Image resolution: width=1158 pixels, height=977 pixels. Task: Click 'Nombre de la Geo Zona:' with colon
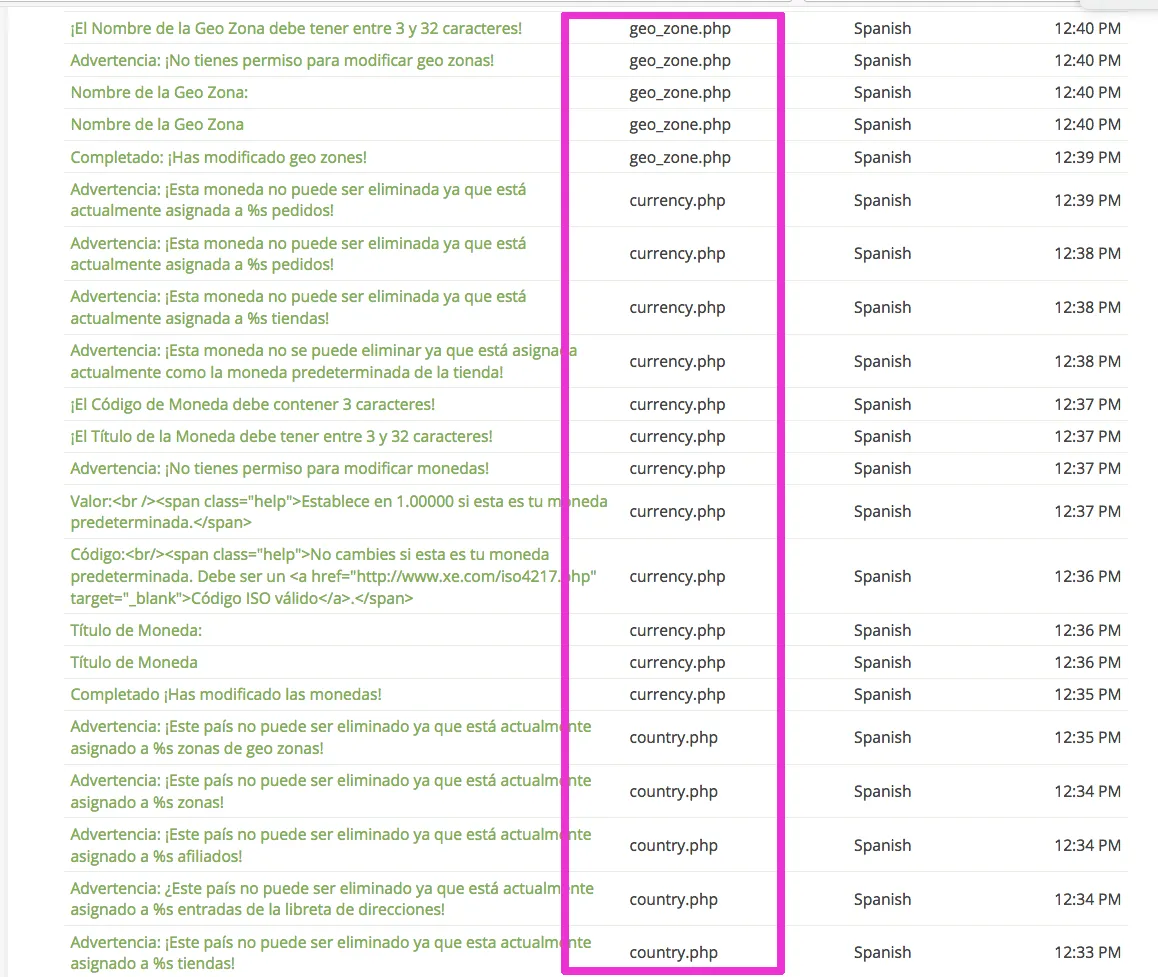coord(160,93)
